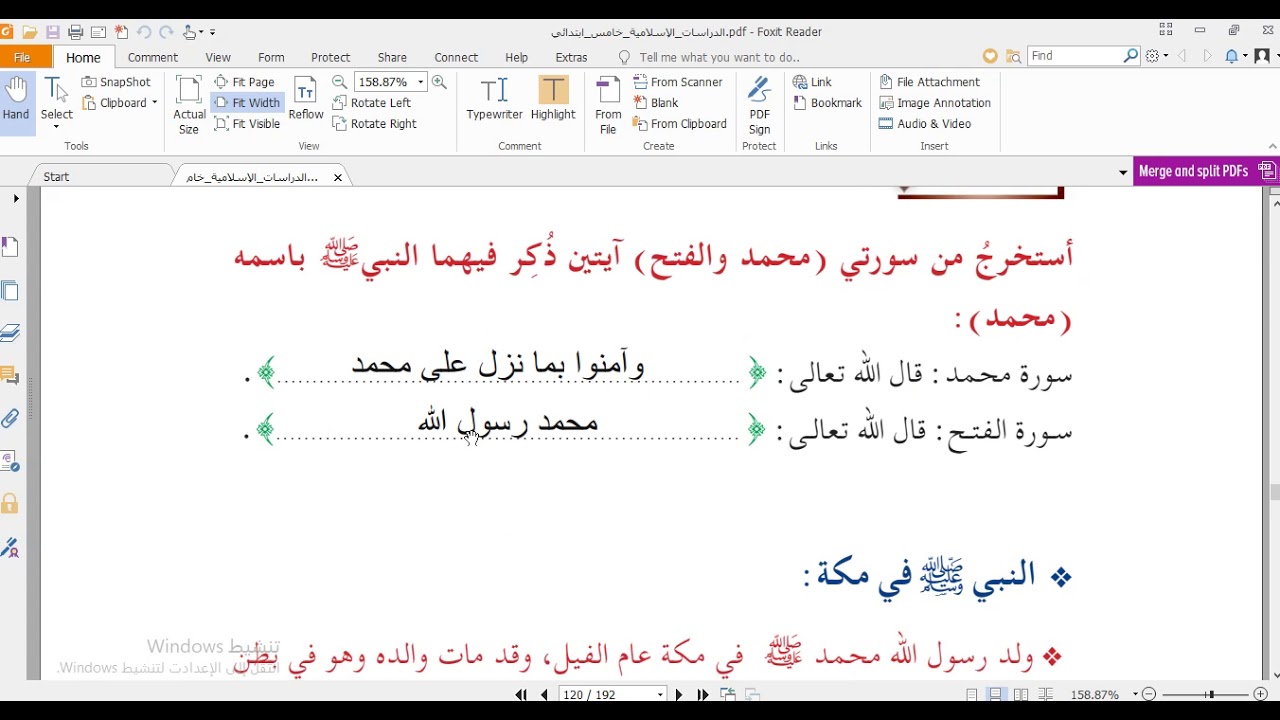Open the notification bell dropdown
The width and height of the screenshot is (1280, 720).
click(1235, 56)
